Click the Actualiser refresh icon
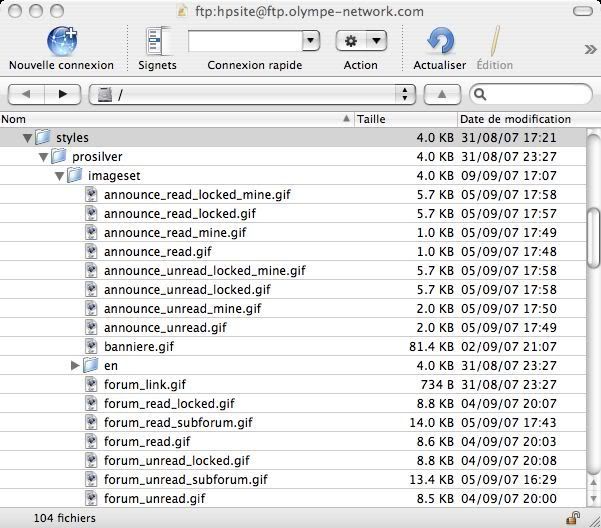The image size is (601, 528). 439,41
